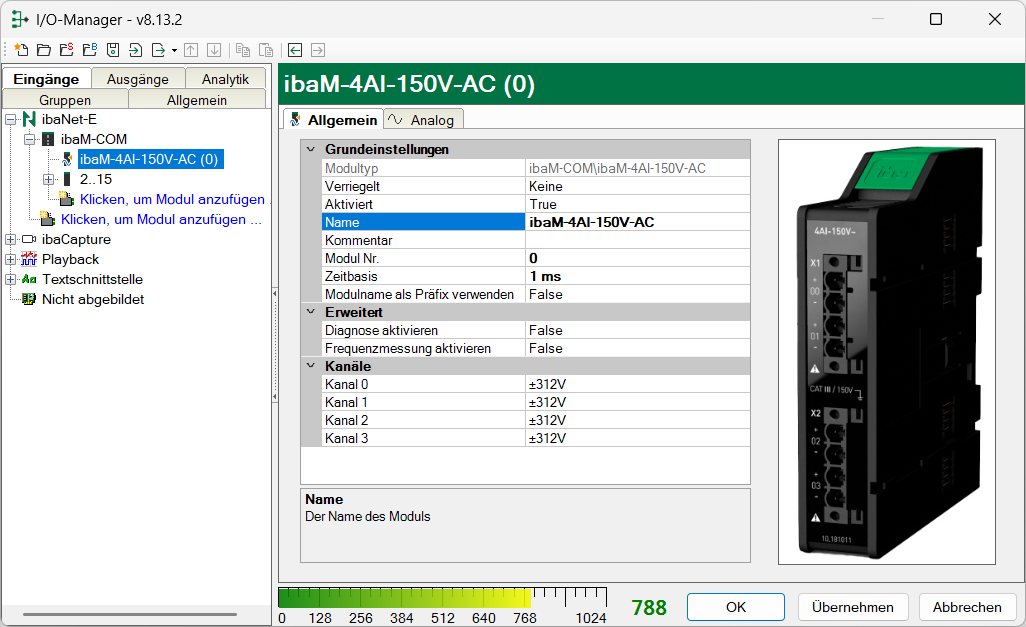Click the lower 'Klicken, um Modul anzufügen ...' link

(x=161, y=219)
